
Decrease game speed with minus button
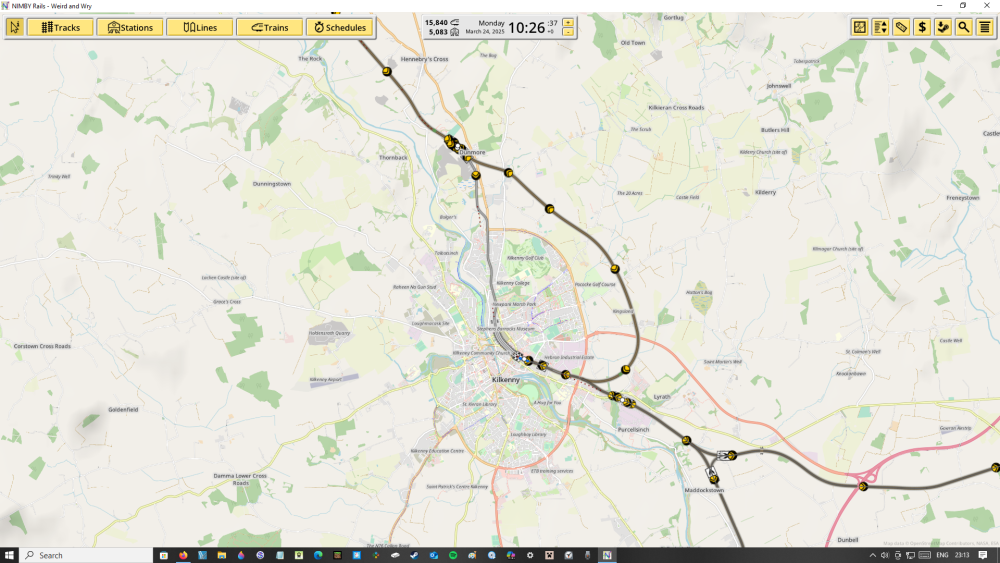568,32
